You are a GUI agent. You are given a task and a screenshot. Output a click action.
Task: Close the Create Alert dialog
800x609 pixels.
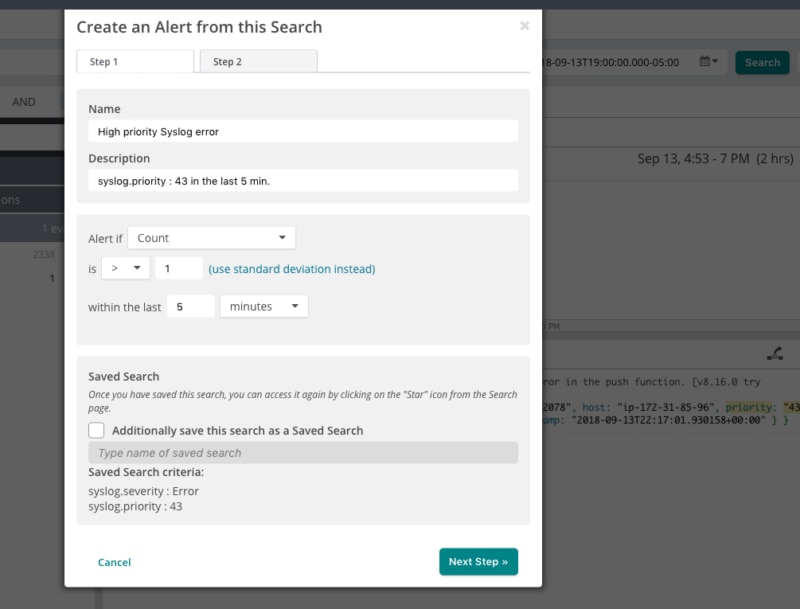[524, 26]
